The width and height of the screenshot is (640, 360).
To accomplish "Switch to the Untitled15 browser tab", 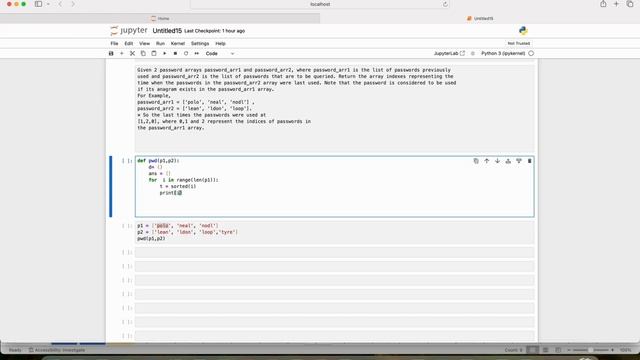I will click(x=480, y=18).
